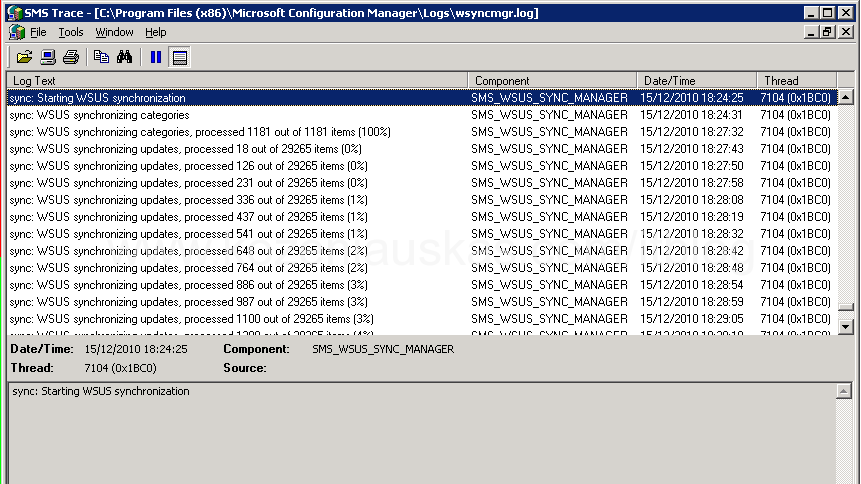Click Date/Time cell '15/12/2010 18:28:08'
This screenshot has height=484, width=861.
click(x=691, y=200)
